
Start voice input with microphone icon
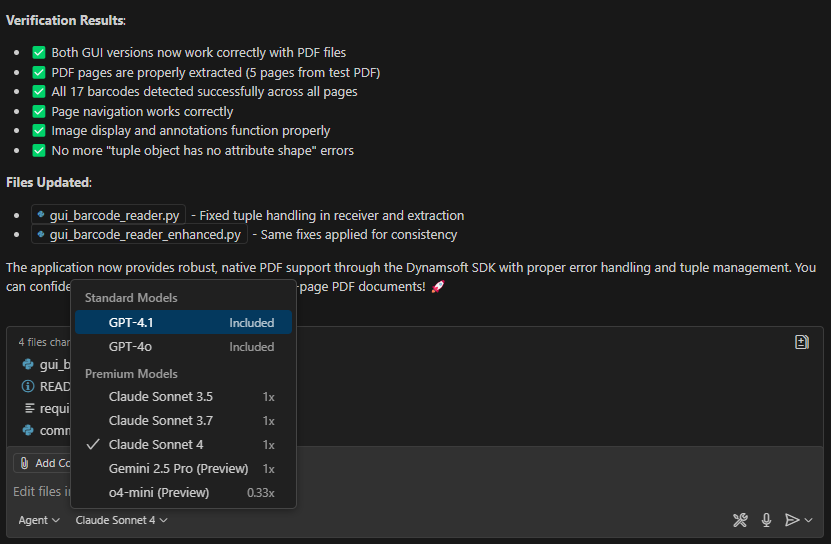click(766, 520)
